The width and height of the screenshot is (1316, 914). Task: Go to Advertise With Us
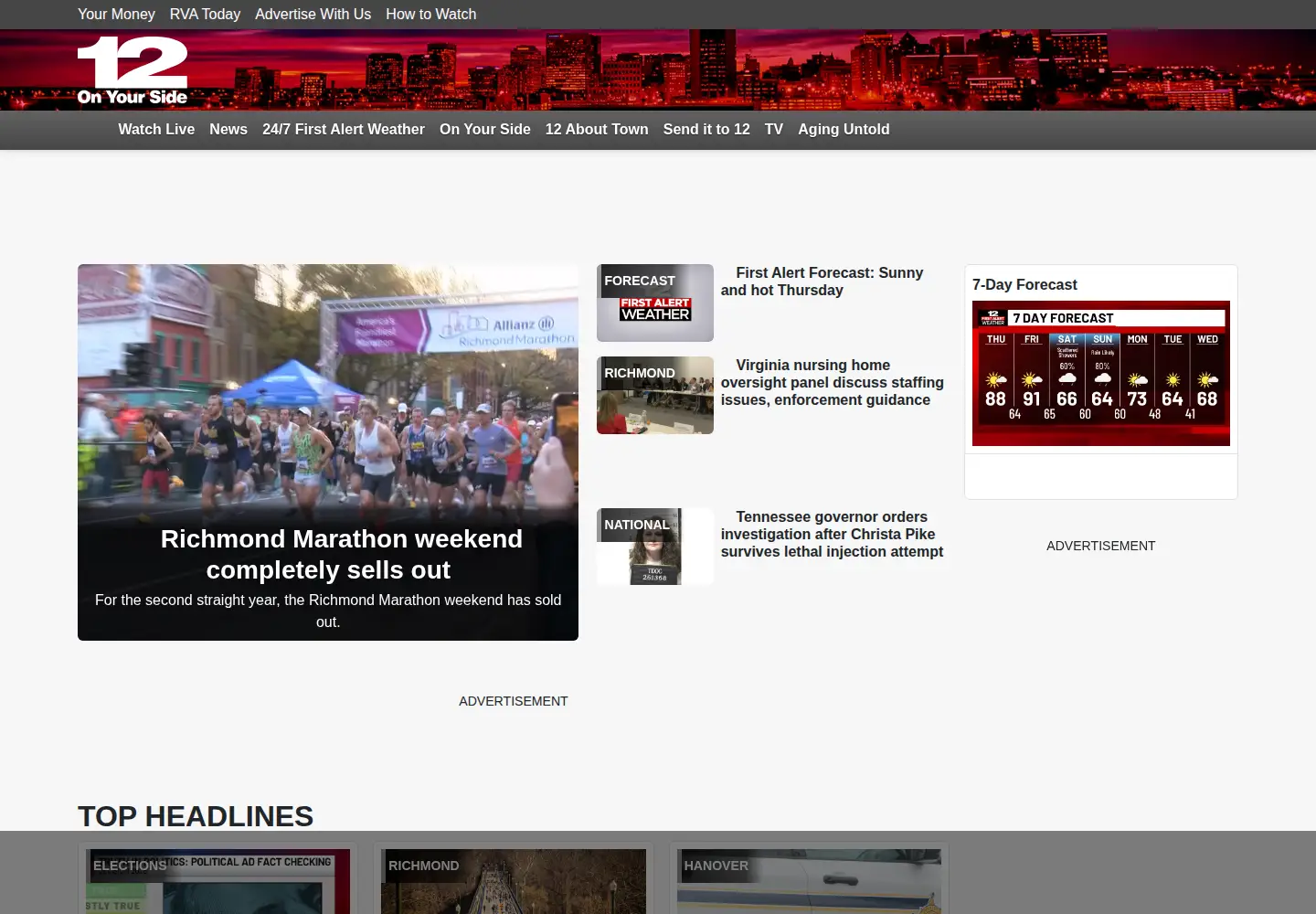click(x=313, y=14)
